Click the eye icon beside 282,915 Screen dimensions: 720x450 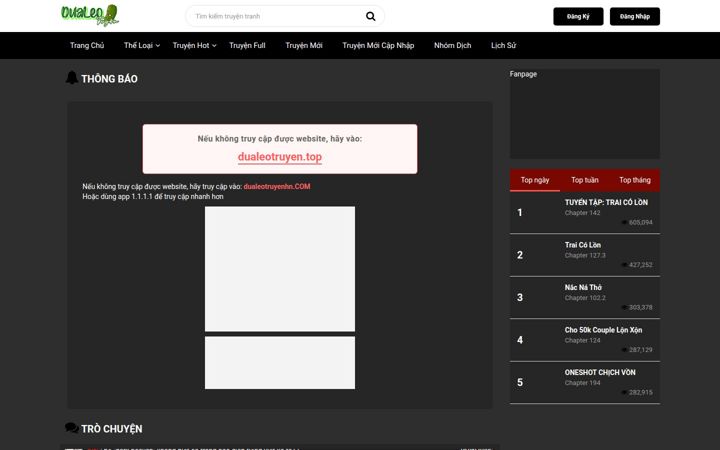[x=624, y=393]
